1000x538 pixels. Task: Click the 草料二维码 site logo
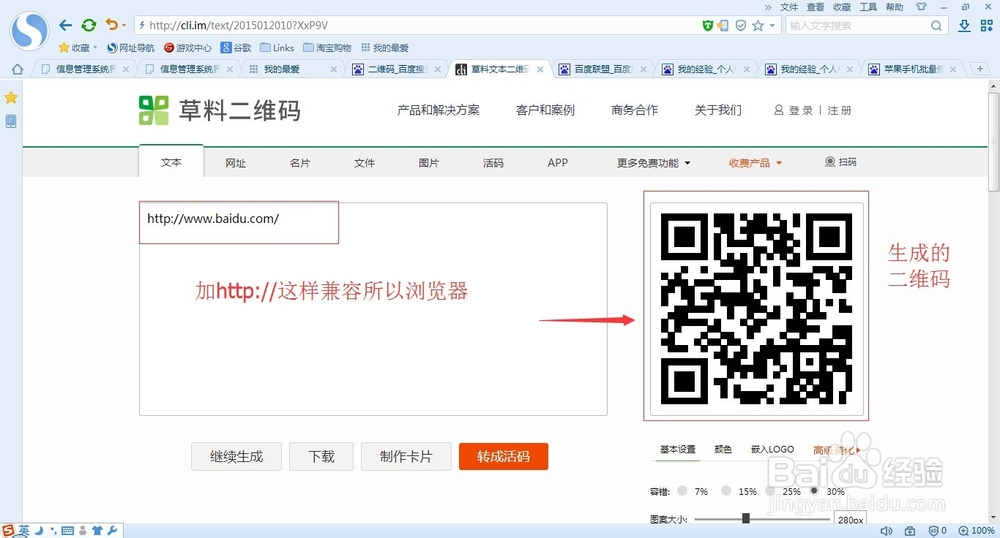point(220,110)
